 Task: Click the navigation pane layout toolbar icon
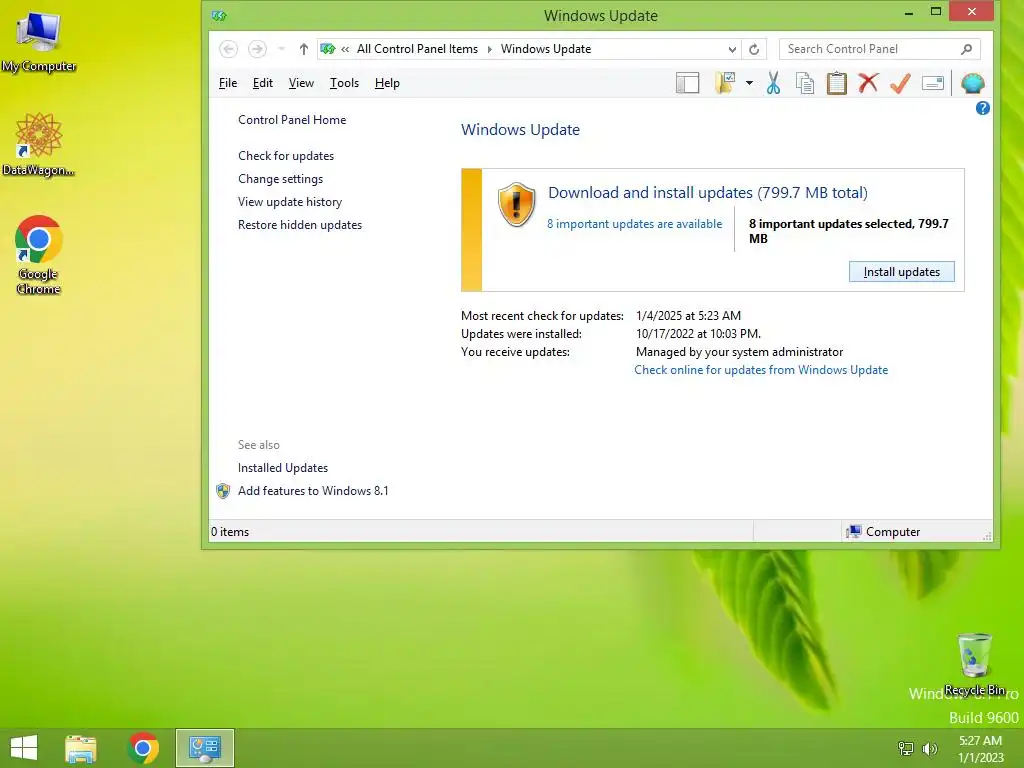[687, 83]
